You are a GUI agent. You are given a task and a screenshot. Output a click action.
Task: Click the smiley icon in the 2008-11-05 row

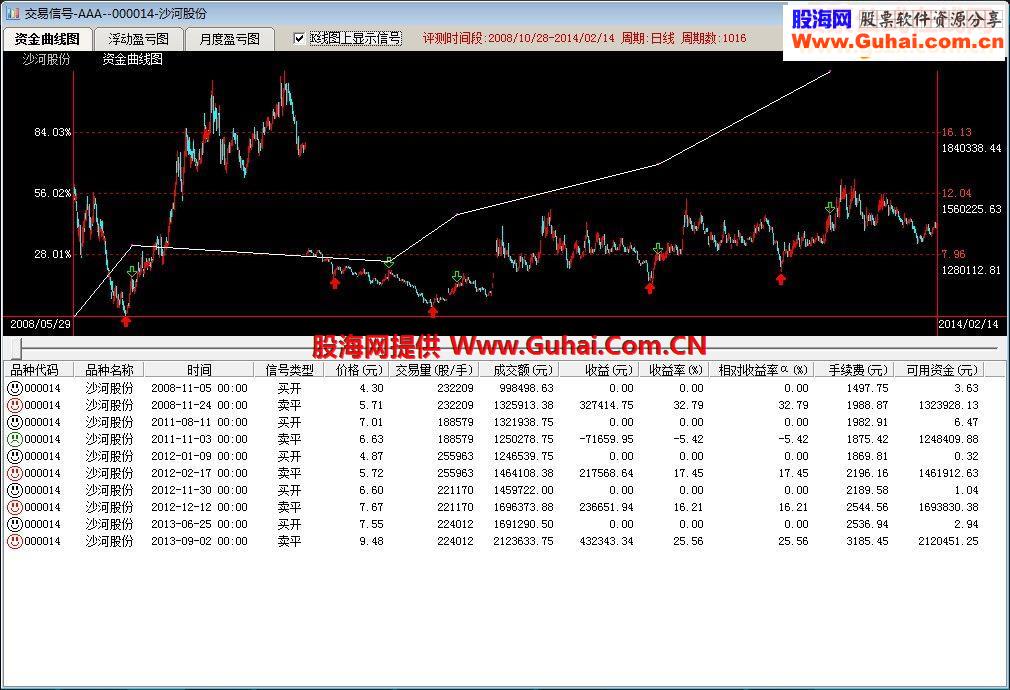(14, 388)
